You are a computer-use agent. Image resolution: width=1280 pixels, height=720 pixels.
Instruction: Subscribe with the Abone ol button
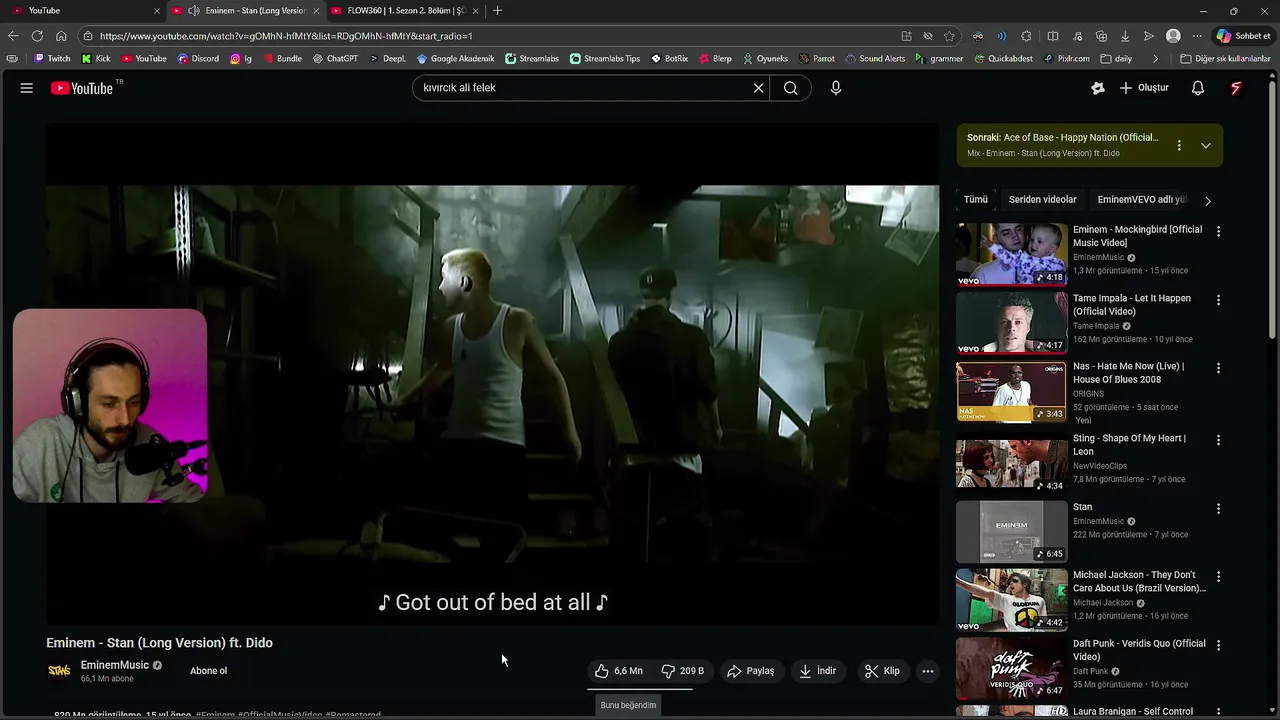209,671
